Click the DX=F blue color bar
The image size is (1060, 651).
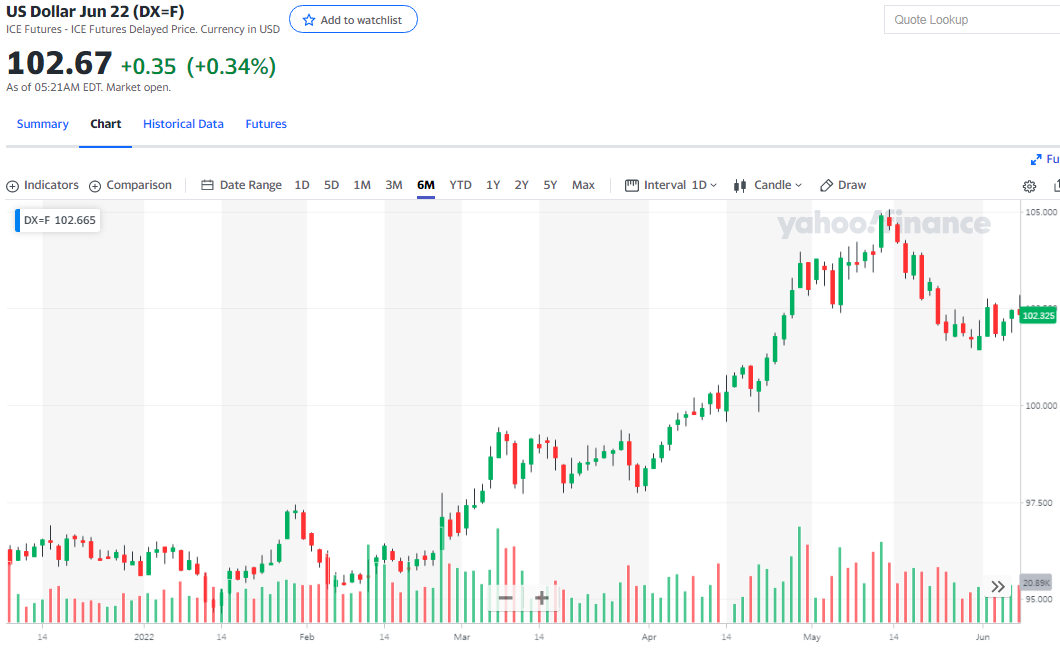click(18, 220)
